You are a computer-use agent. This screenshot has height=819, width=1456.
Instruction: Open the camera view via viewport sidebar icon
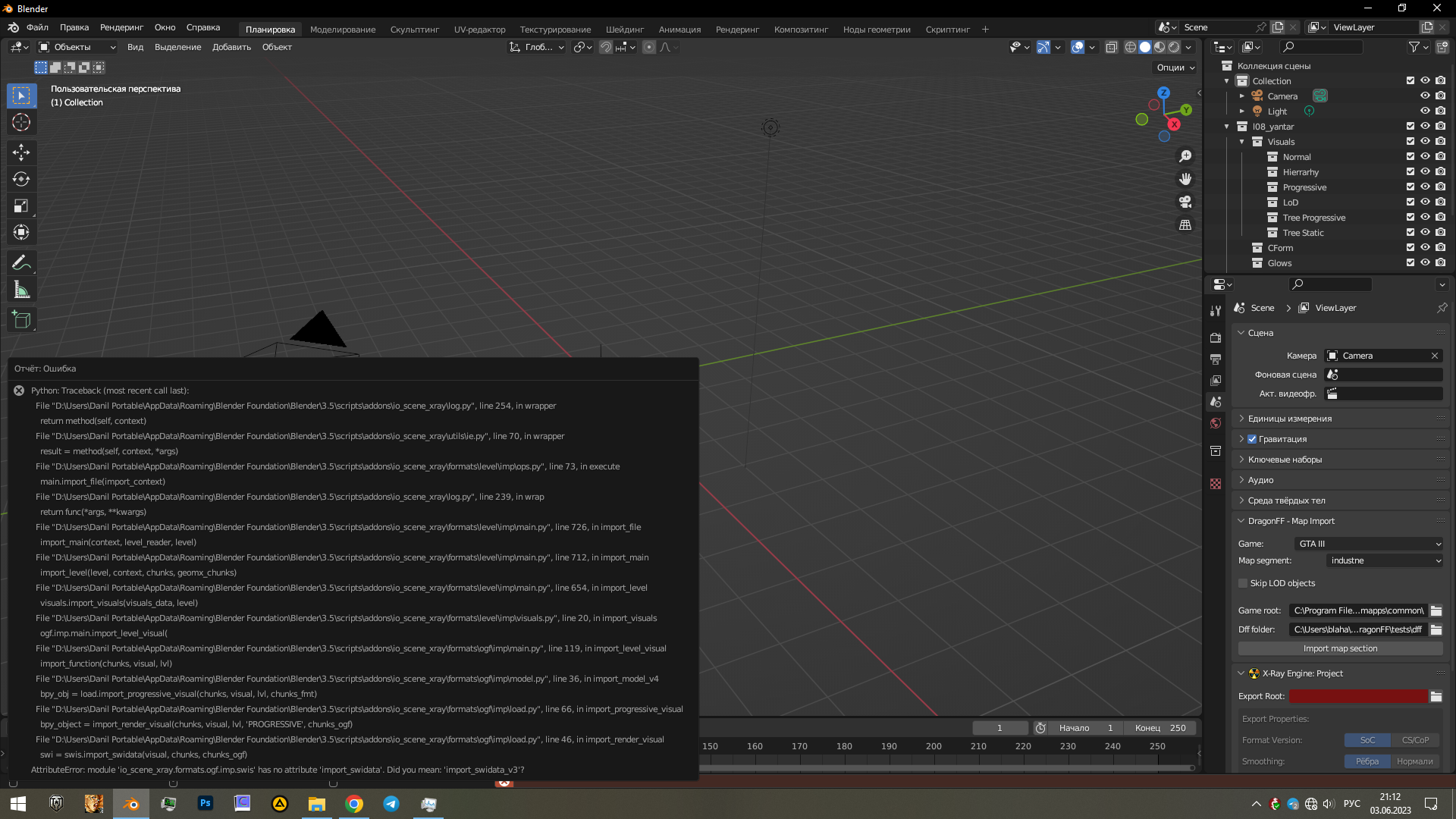pyautogui.click(x=1185, y=202)
